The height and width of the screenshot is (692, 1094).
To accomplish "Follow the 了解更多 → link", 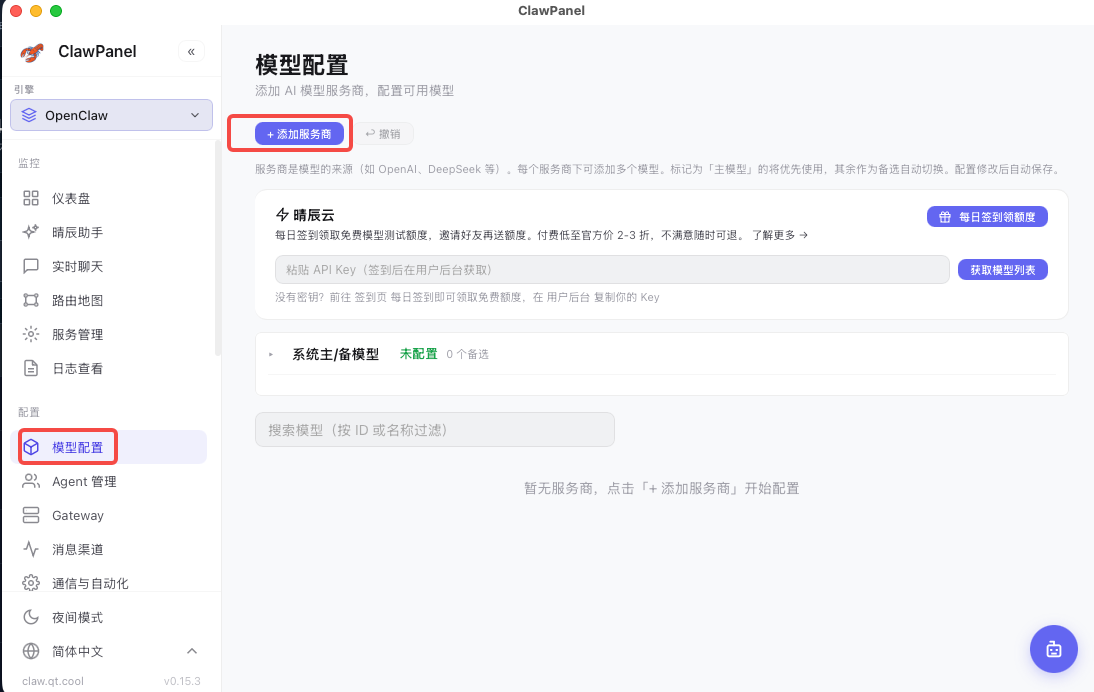I will click(x=780, y=235).
